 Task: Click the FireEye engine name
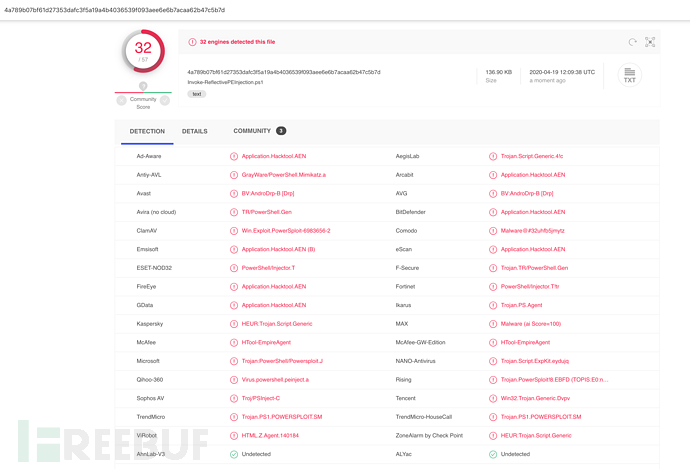146,286
